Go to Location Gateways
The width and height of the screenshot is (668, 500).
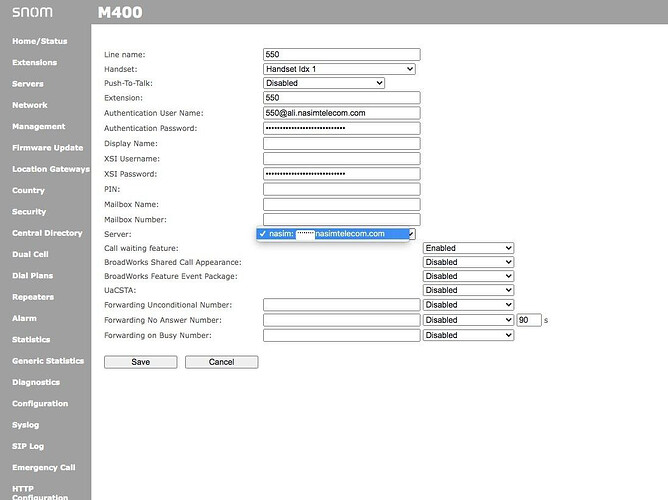pos(51,169)
